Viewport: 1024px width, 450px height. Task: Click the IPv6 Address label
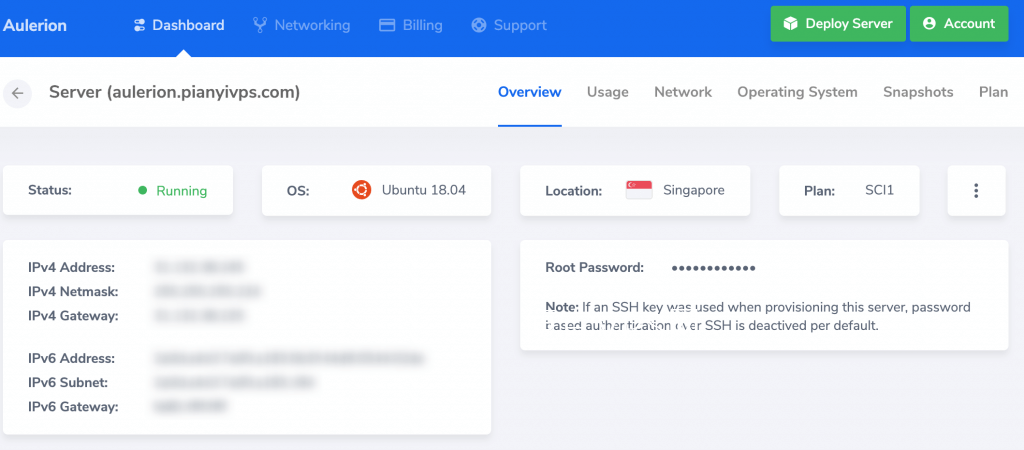pyautogui.click(x=72, y=359)
